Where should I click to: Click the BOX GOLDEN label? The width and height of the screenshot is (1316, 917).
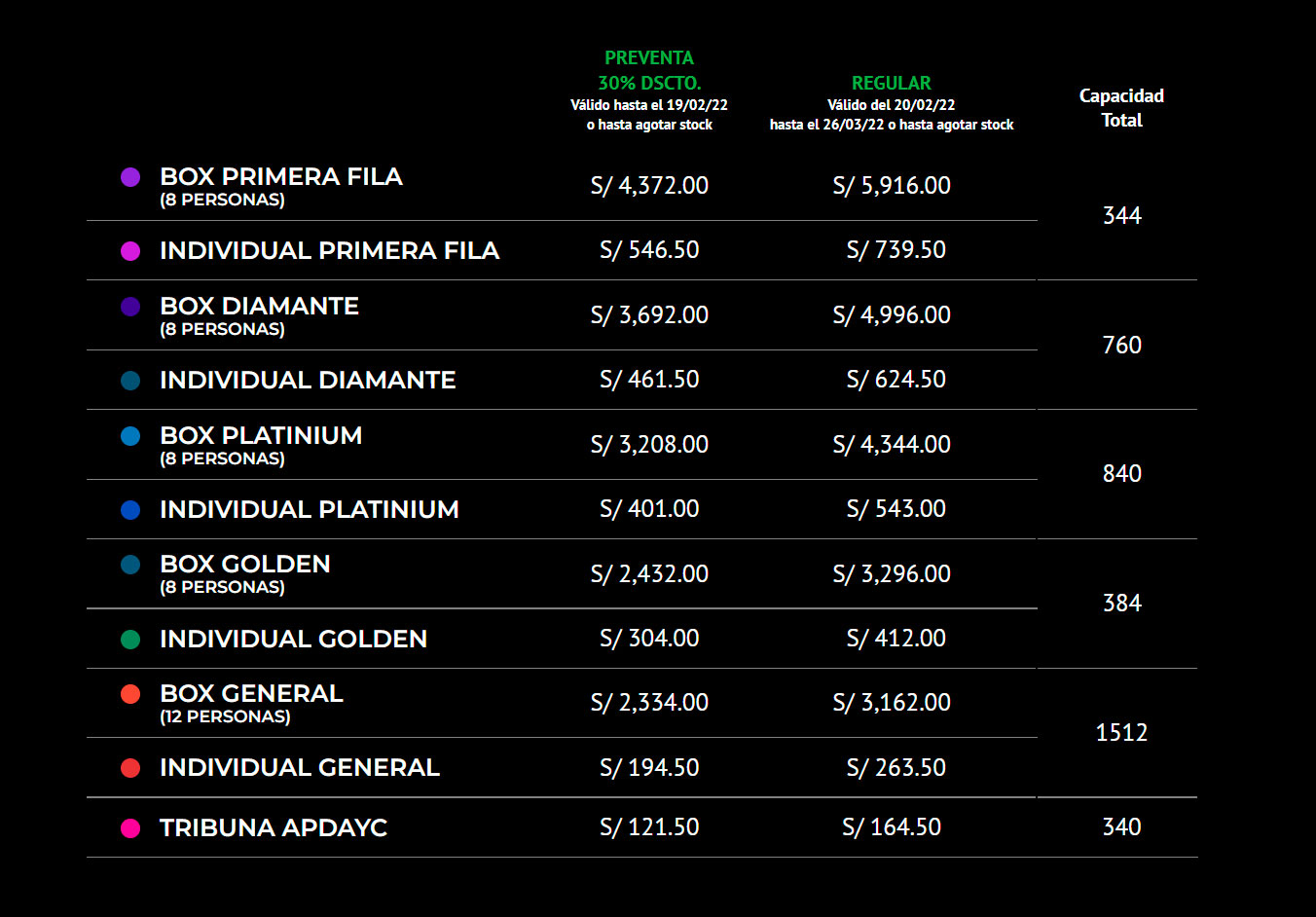245,565
